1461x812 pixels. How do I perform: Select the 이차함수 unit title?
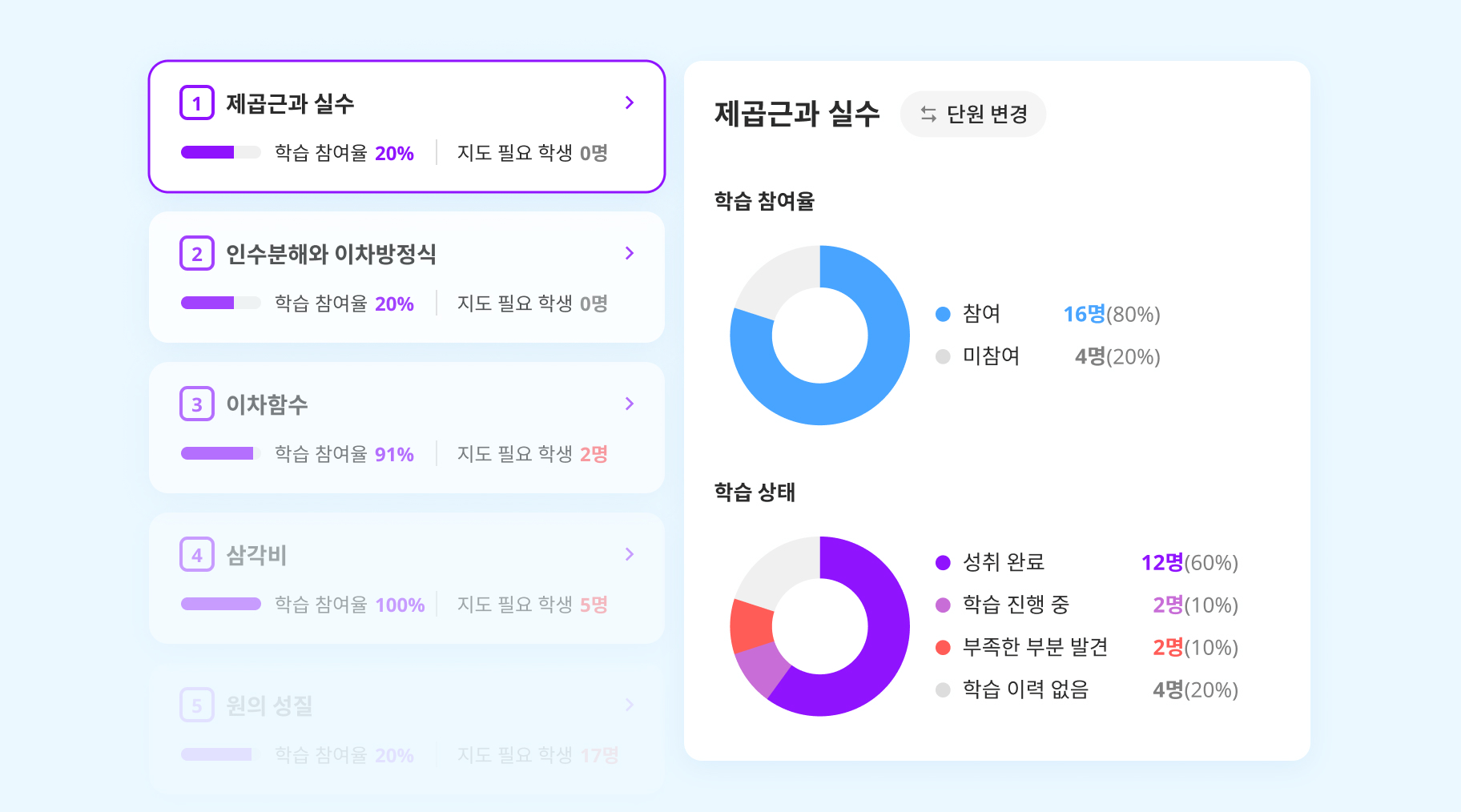pyautogui.click(x=267, y=404)
